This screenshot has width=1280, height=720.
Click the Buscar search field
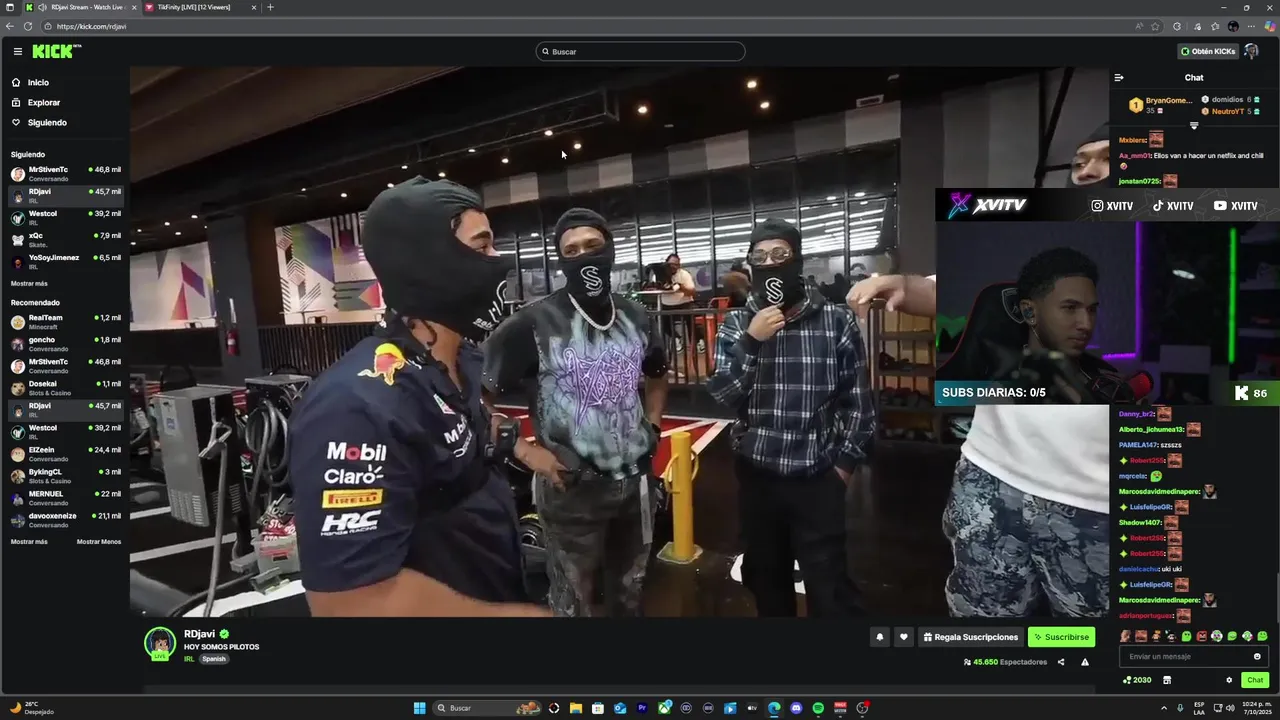pos(640,51)
